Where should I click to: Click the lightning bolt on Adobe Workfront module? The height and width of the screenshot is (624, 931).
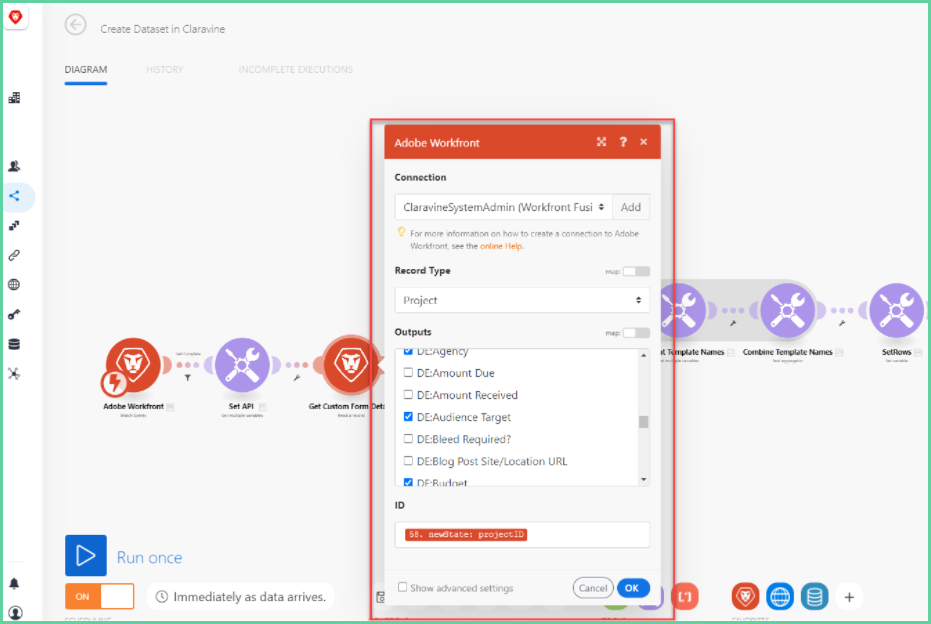click(114, 384)
